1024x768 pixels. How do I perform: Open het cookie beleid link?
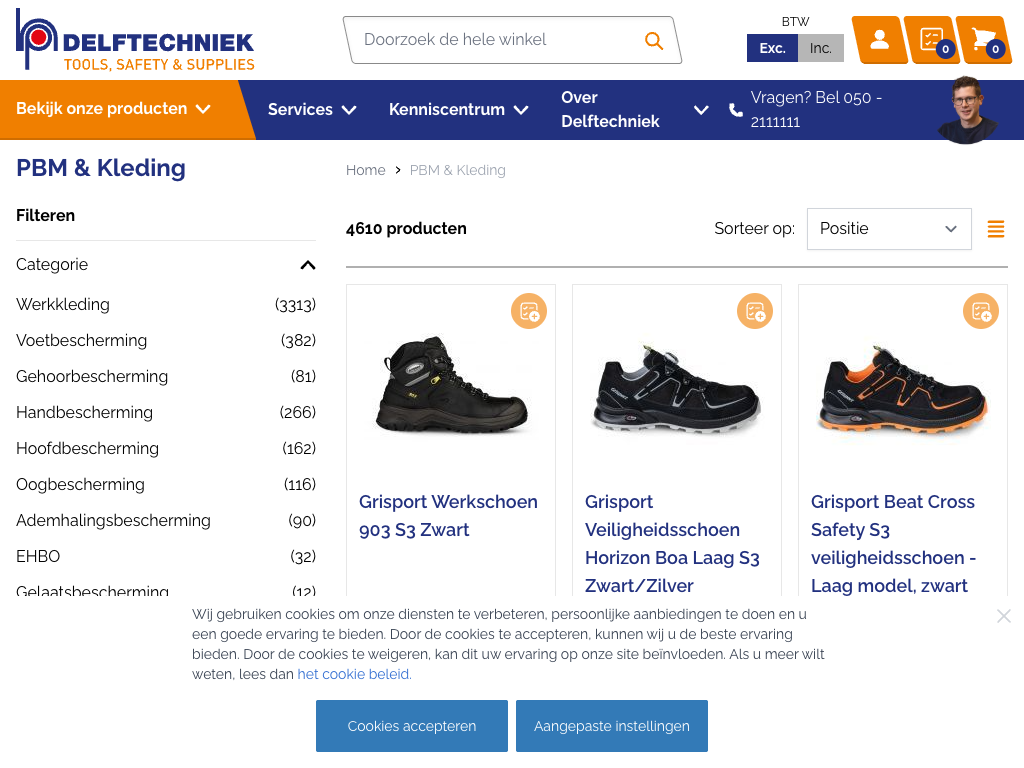(354, 674)
